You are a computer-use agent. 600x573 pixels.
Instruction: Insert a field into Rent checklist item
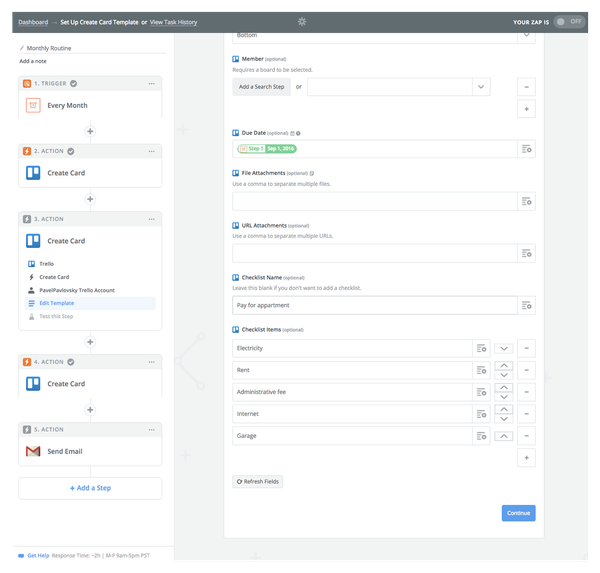481,370
